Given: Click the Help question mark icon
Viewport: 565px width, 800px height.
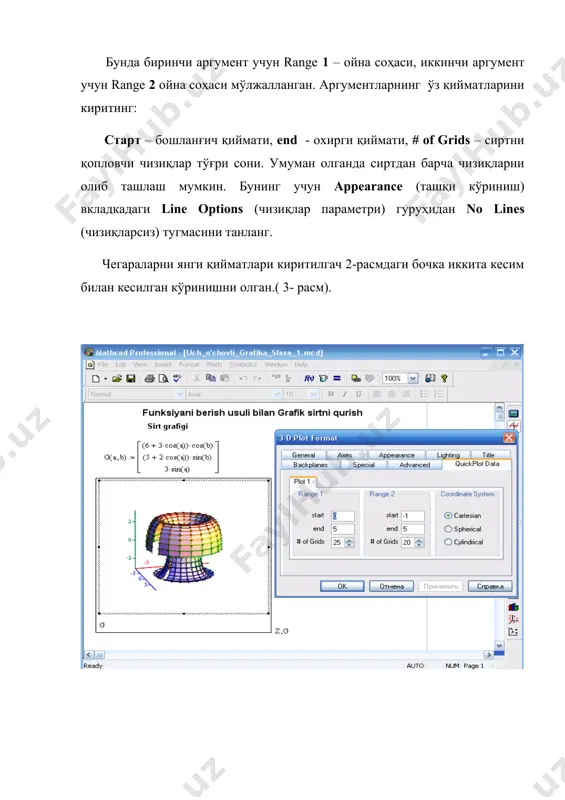Looking at the screenshot, I should click(x=444, y=378).
